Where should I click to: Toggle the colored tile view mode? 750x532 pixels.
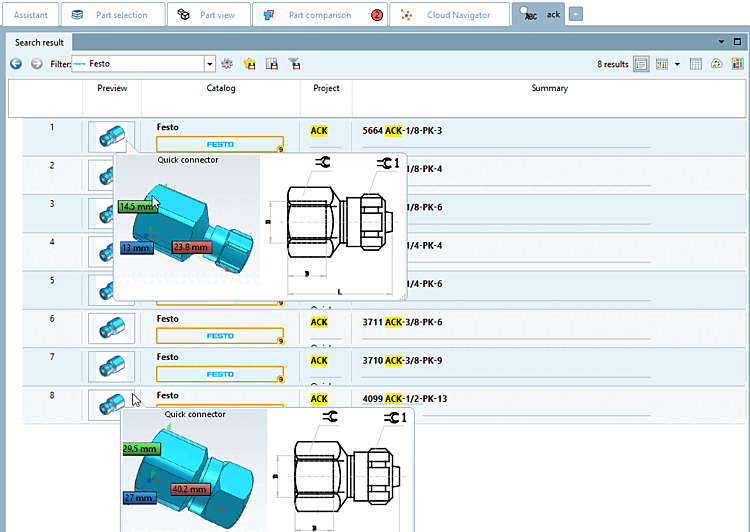662,64
